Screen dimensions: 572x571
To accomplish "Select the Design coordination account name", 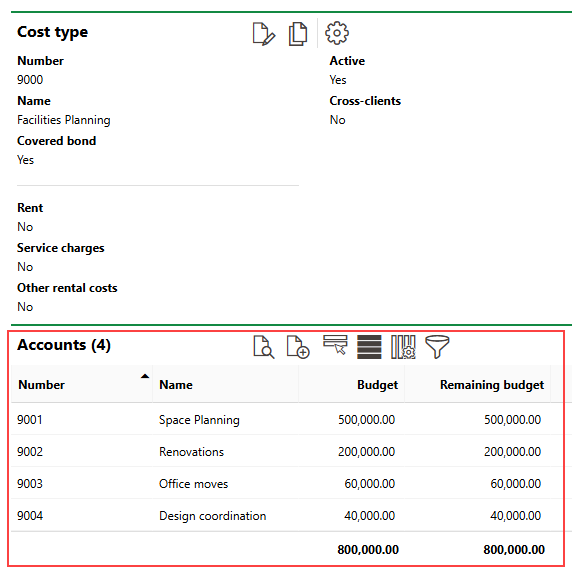I will tap(212, 516).
